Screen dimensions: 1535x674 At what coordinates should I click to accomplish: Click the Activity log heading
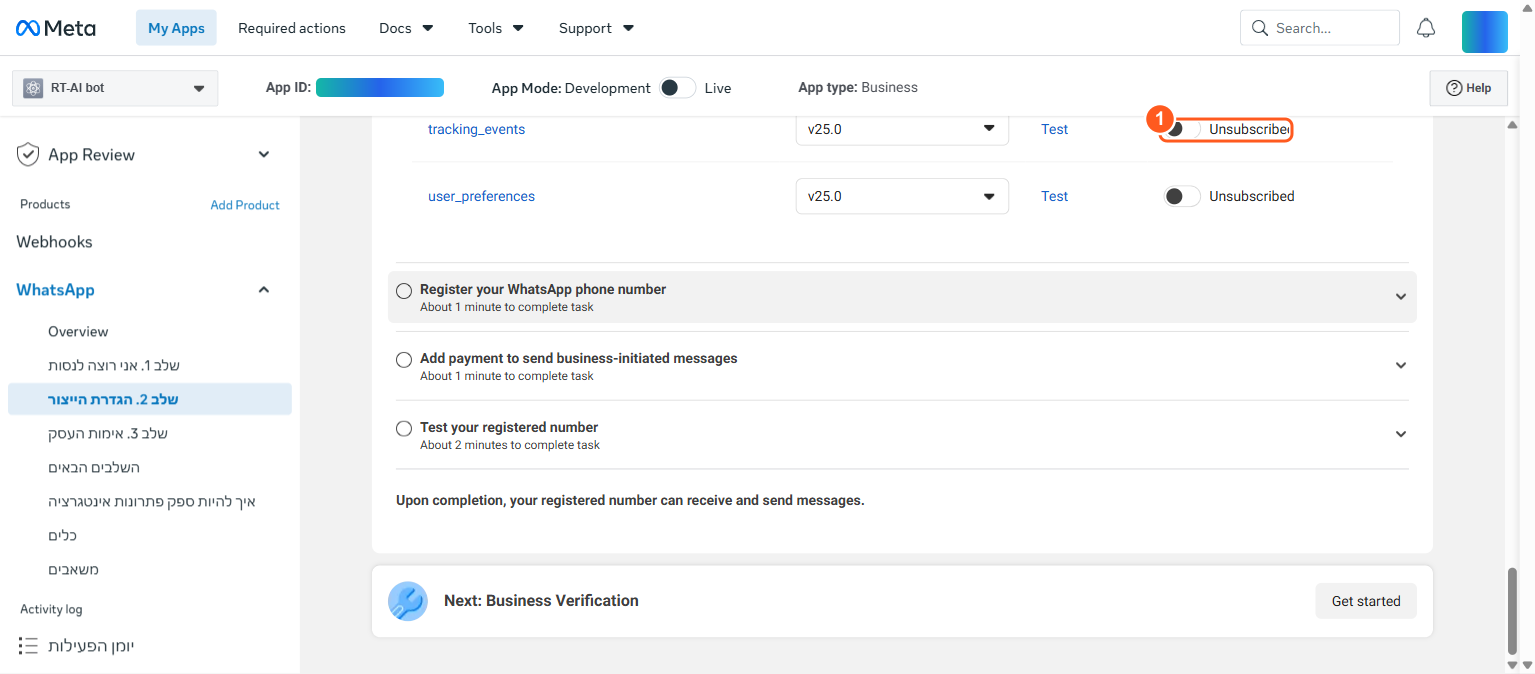click(51, 609)
